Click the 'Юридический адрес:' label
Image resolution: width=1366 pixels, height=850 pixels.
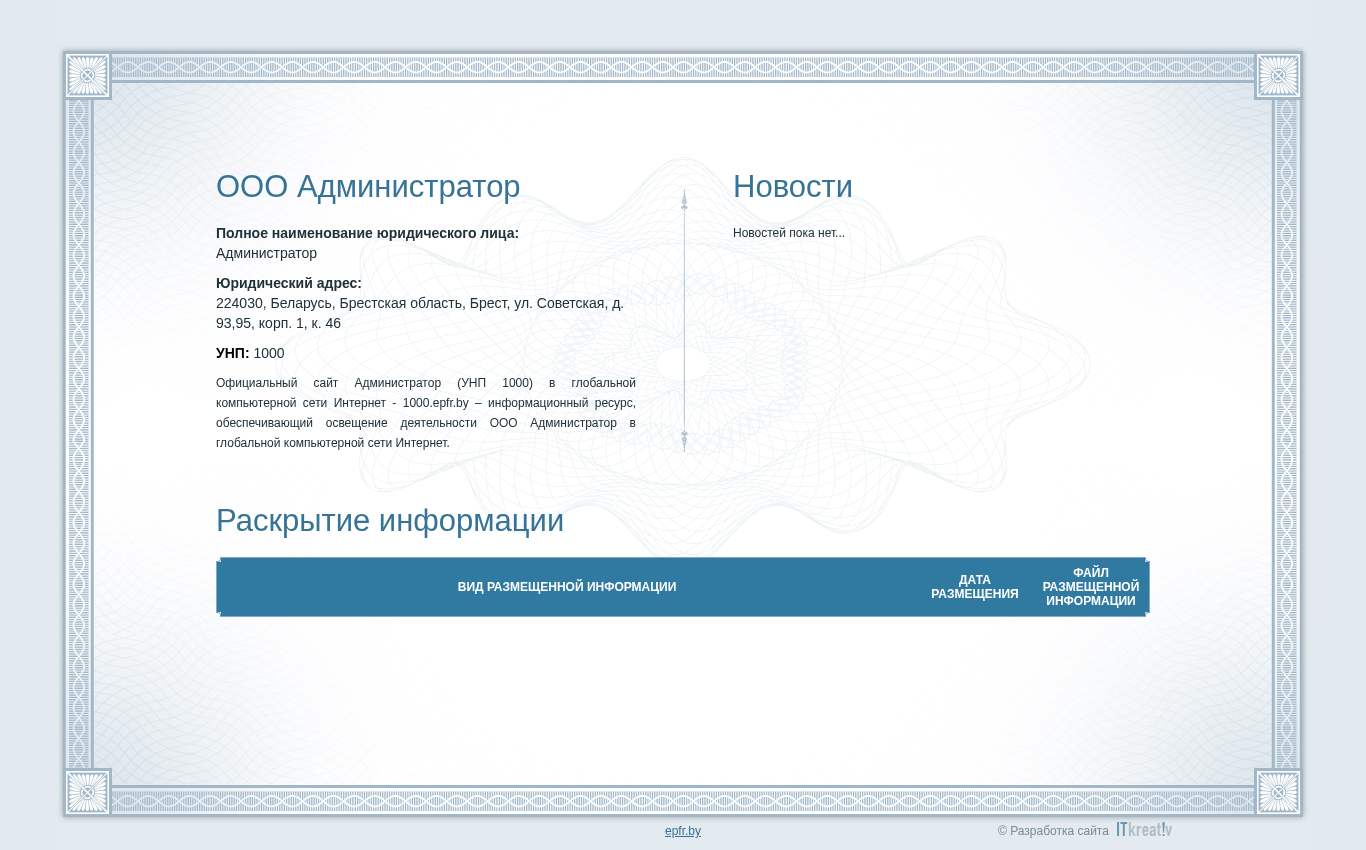(x=289, y=283)
